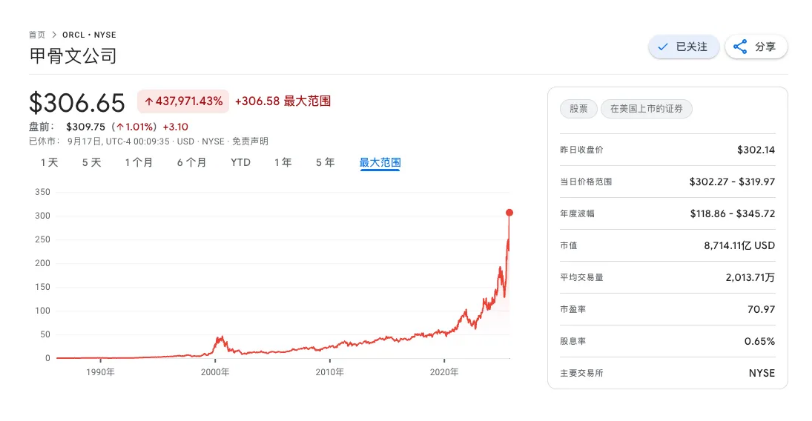Switch to the 1年 range tab

(283, 162)
